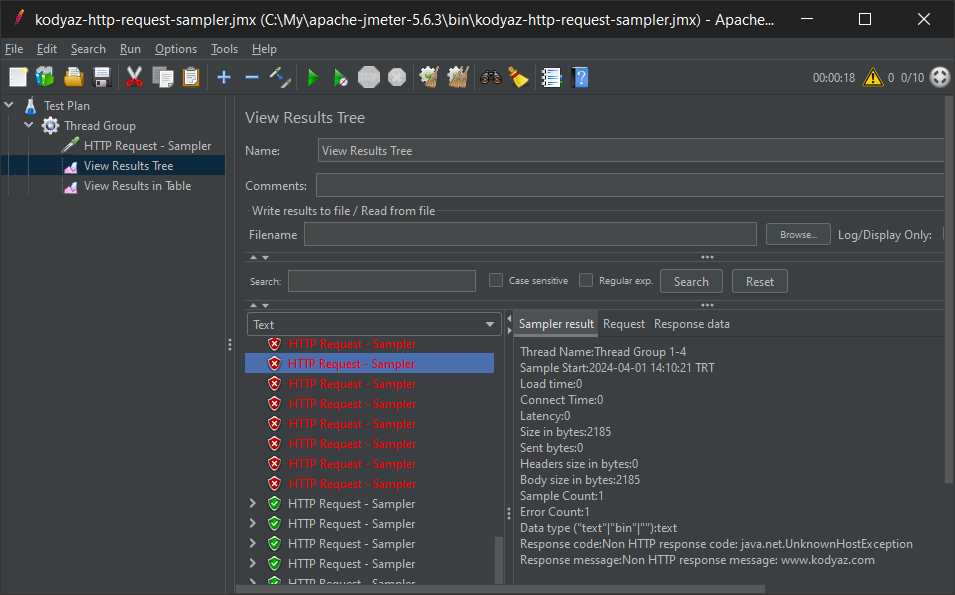955x595 pixels.
Task: Click the Reset button
Action: click(759, 281)
